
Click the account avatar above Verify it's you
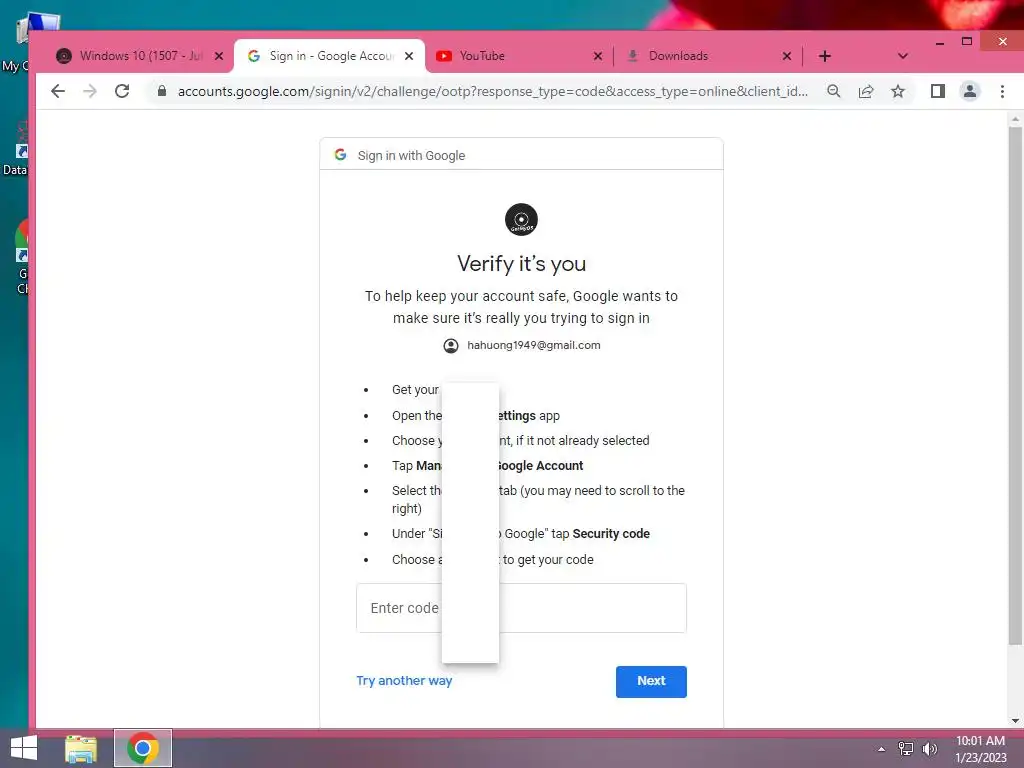pyautogui.click(x=521, y=219)
